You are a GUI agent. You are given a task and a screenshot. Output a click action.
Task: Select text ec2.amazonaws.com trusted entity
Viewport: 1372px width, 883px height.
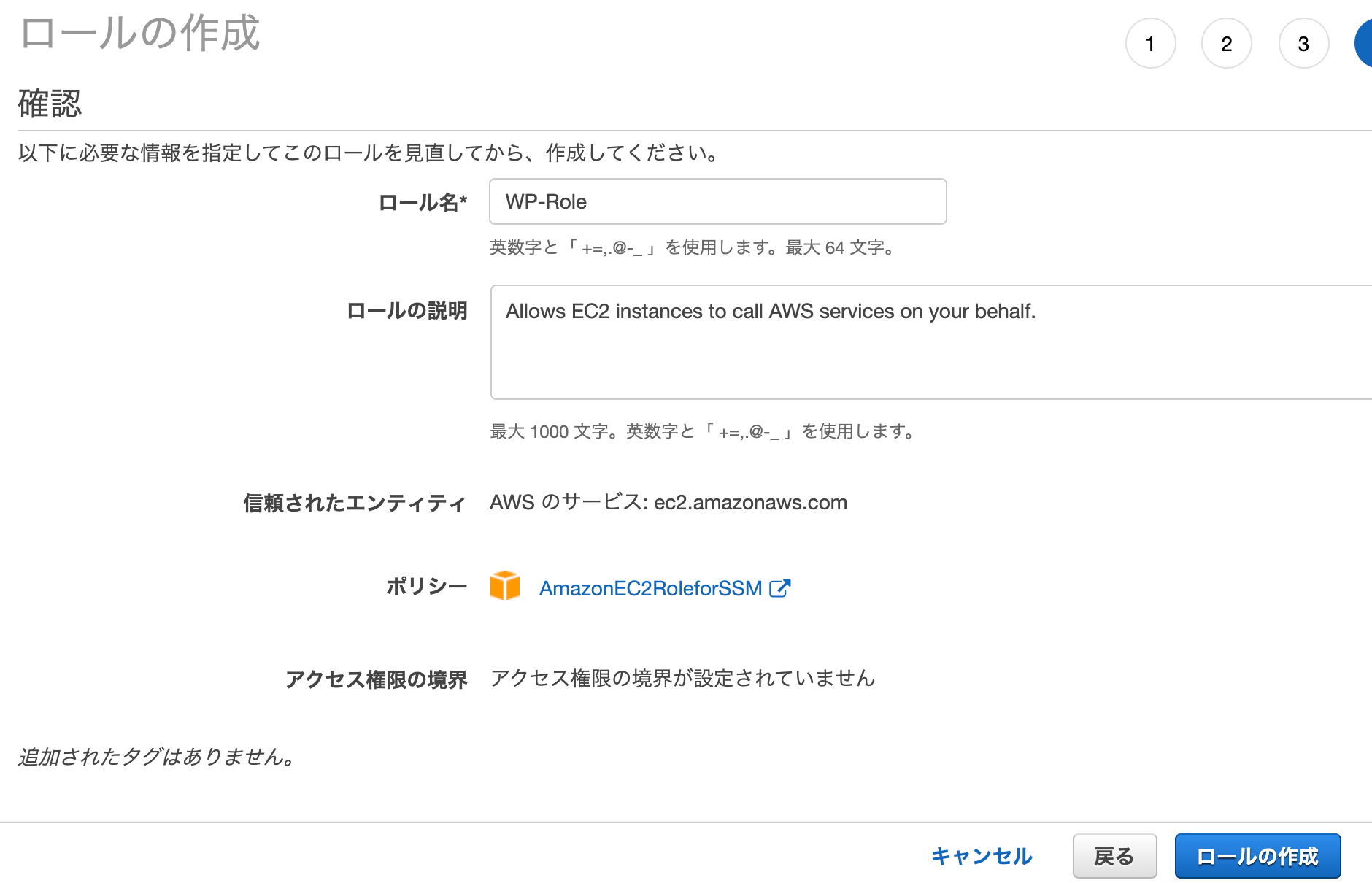click(x=750, y=503)
